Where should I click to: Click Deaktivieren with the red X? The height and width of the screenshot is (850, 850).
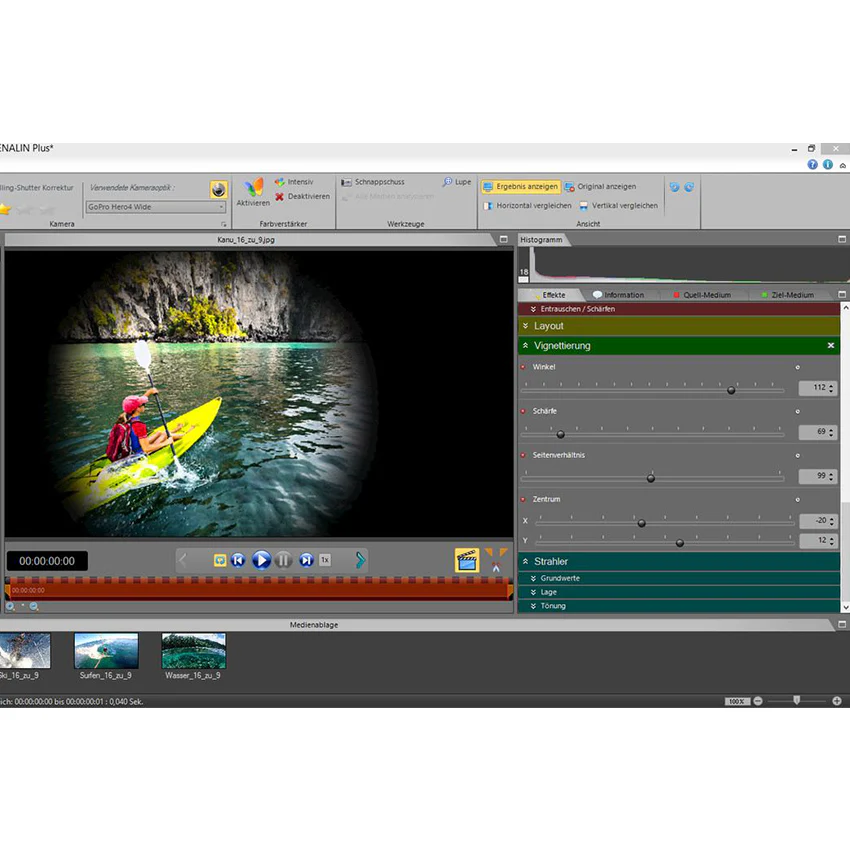tap(302, 196)
